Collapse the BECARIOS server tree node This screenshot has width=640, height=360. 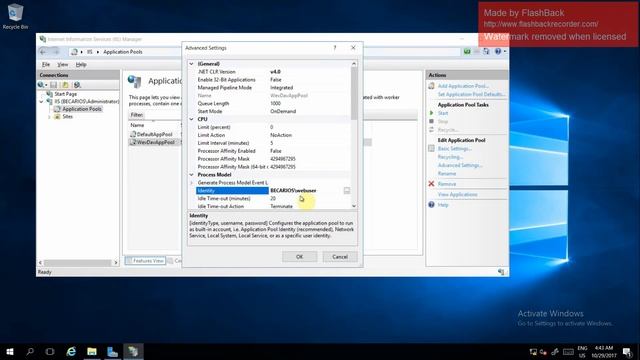click(x=41, y=101)
